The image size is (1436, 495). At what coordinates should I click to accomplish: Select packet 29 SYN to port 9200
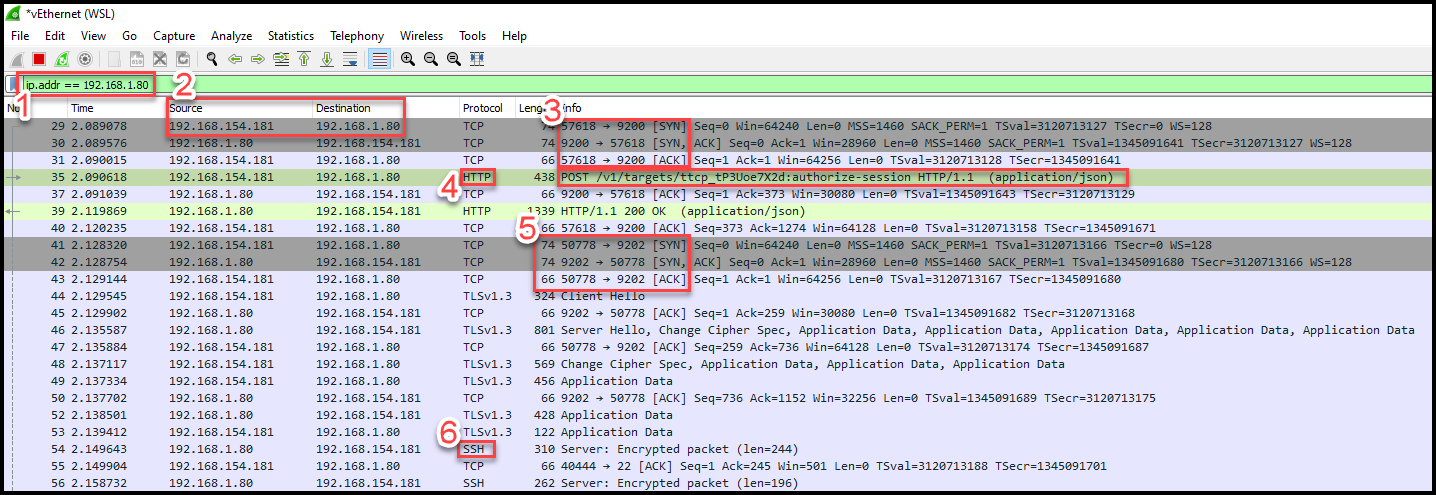click(x=718, y=126)
